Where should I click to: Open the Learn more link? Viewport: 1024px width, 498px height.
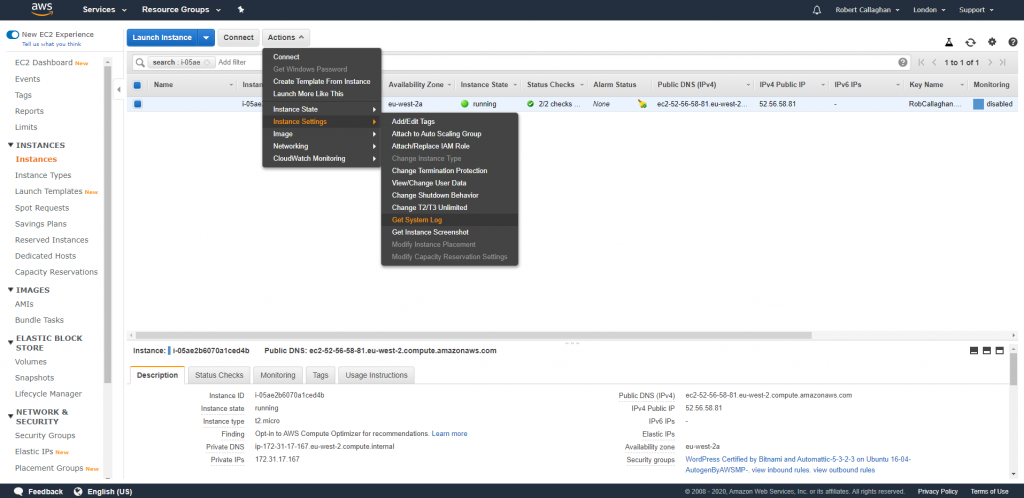[449, 433]
